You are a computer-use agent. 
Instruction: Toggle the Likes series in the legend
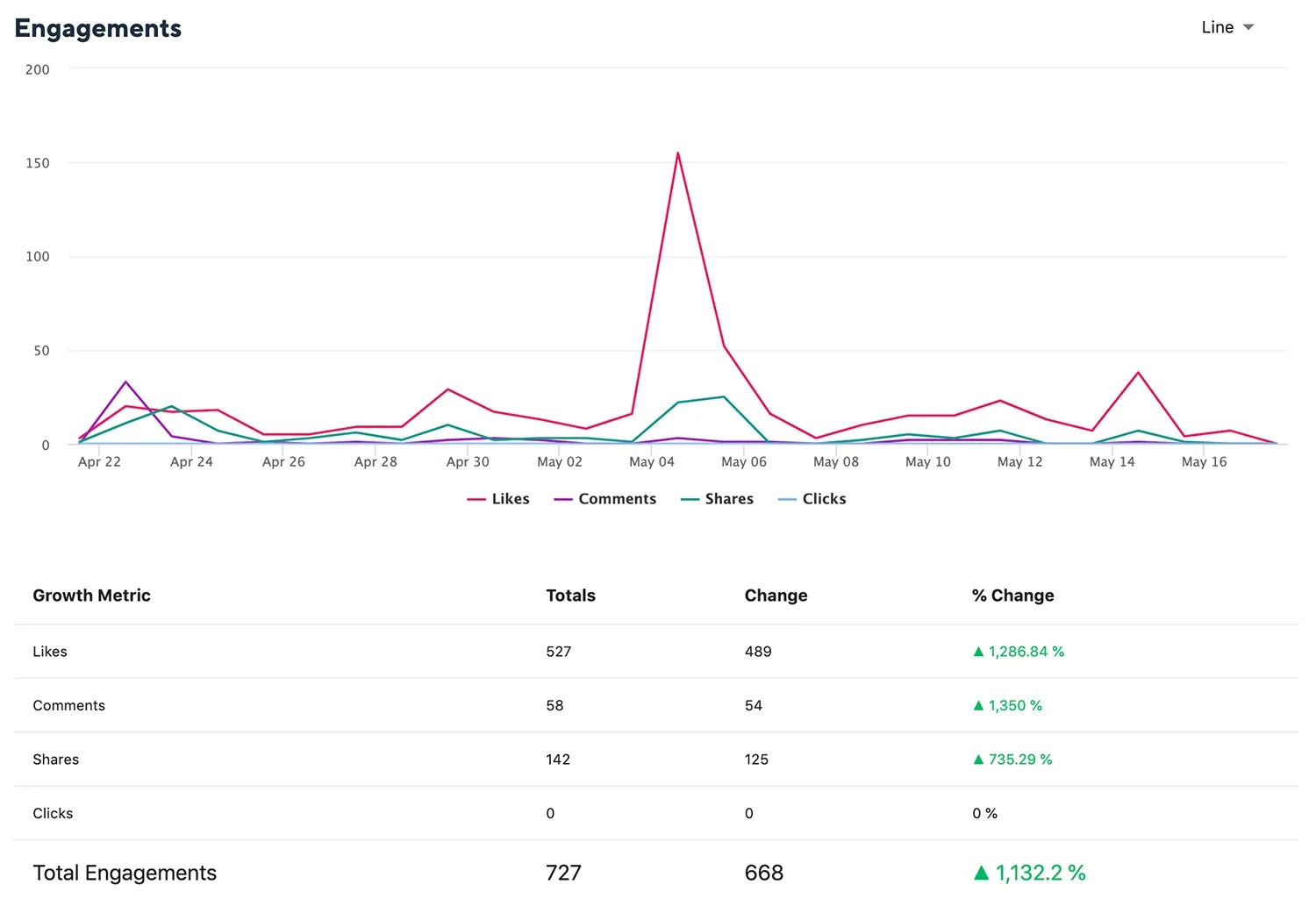(510, 499)
